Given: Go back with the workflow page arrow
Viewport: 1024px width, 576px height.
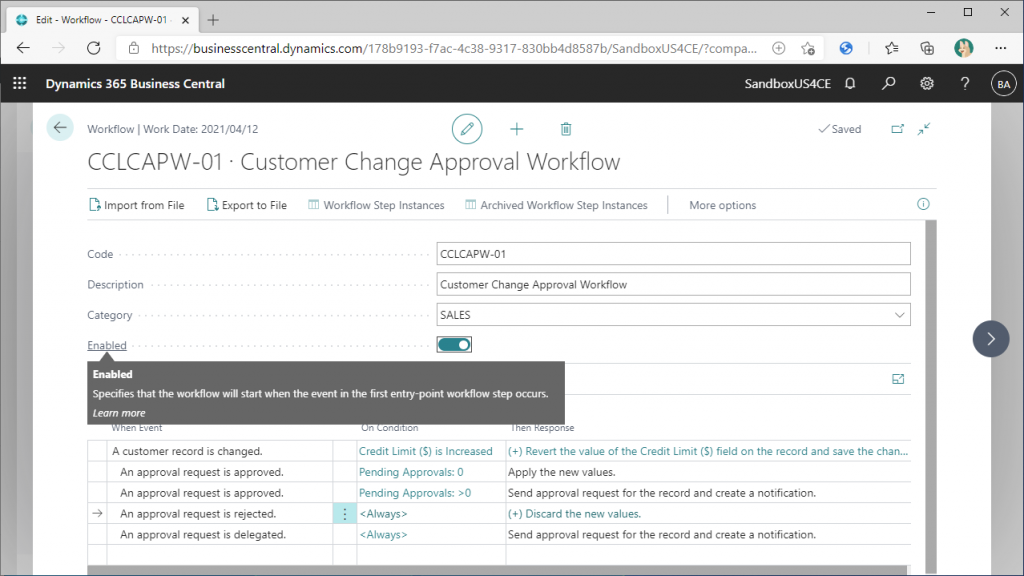Looking at the screenshot, I should (60, 128).
